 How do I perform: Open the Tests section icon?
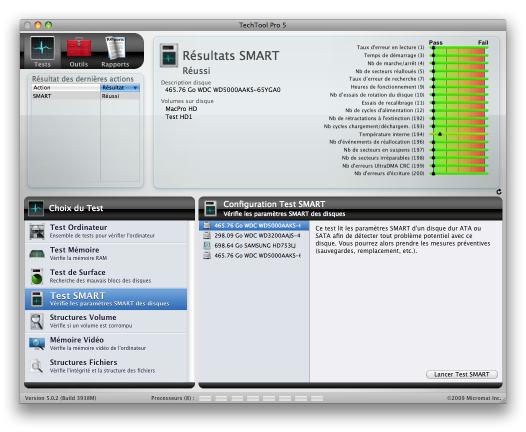click(42, 48)
